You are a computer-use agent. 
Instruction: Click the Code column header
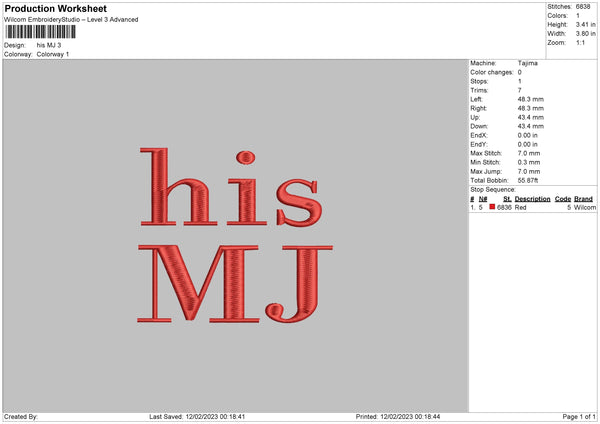pos(562,199)
